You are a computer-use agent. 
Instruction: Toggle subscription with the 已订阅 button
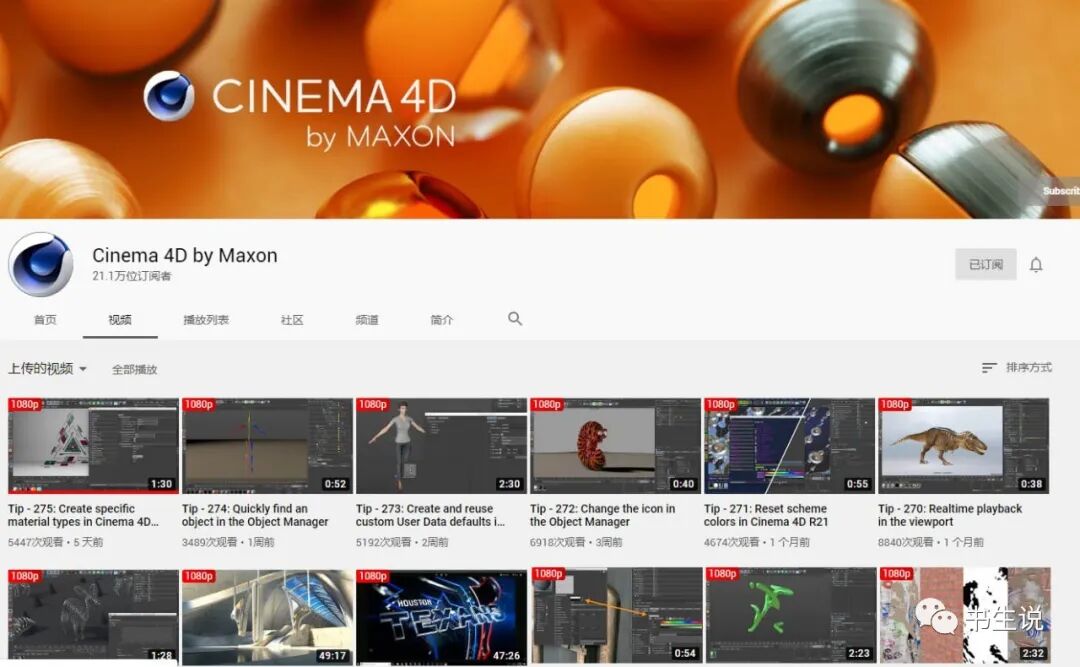point(985,263)
